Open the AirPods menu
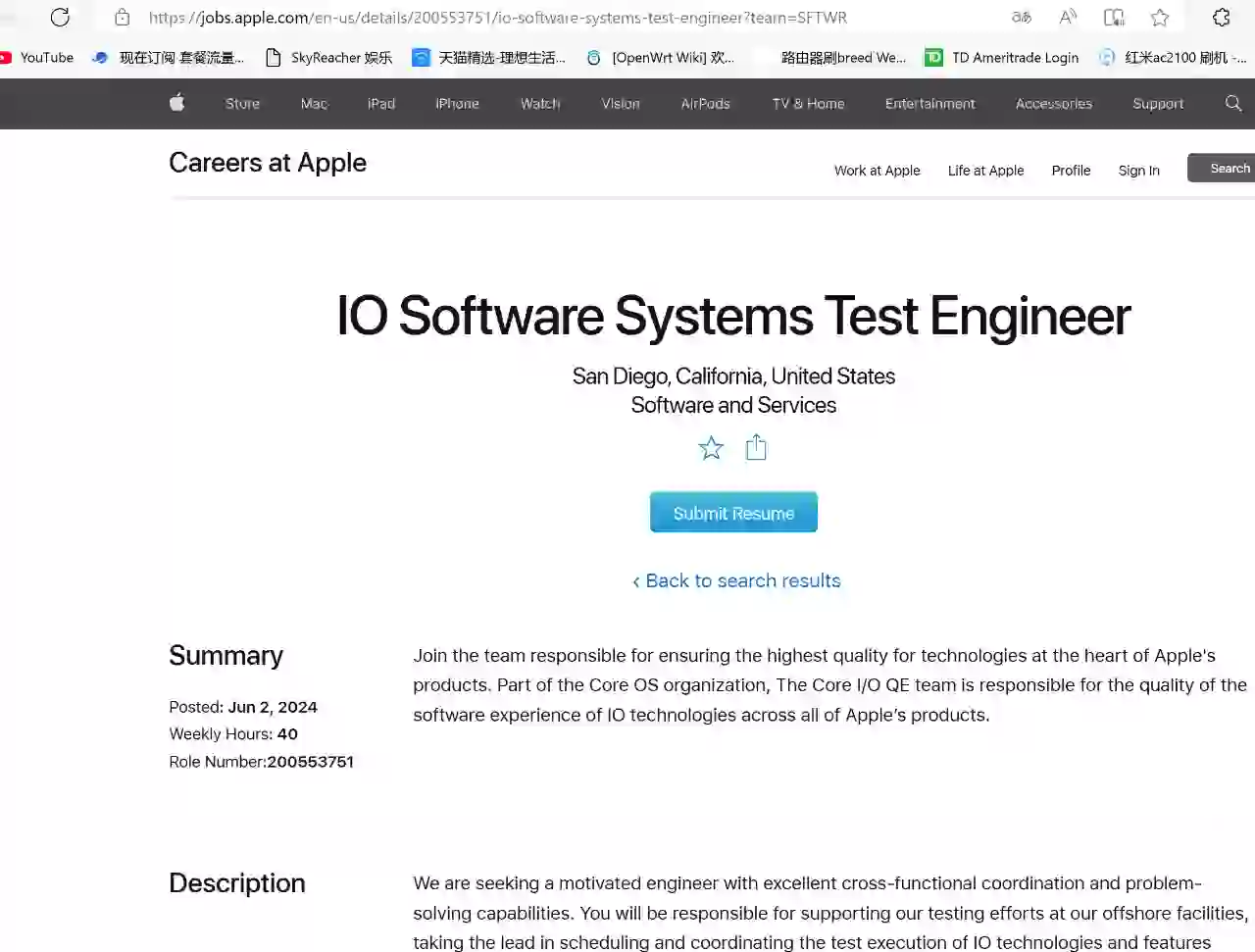The width and height of the screenshot is (1255, 952). (x=706, y=103)
